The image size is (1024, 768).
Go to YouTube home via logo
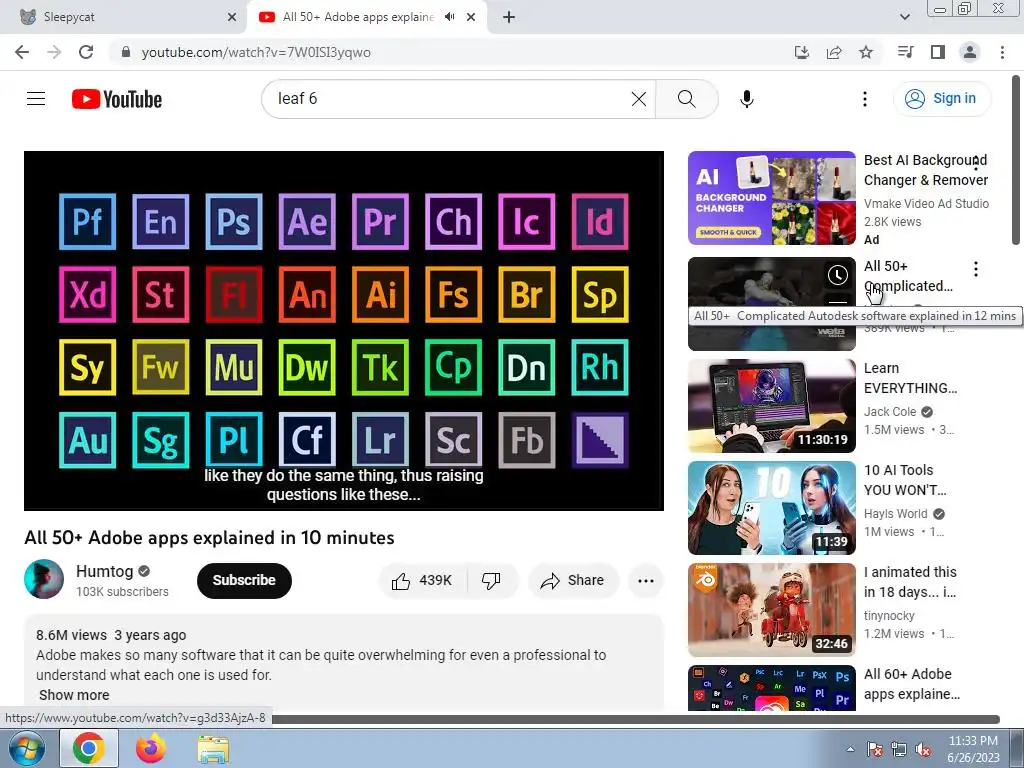pos(117,99)
